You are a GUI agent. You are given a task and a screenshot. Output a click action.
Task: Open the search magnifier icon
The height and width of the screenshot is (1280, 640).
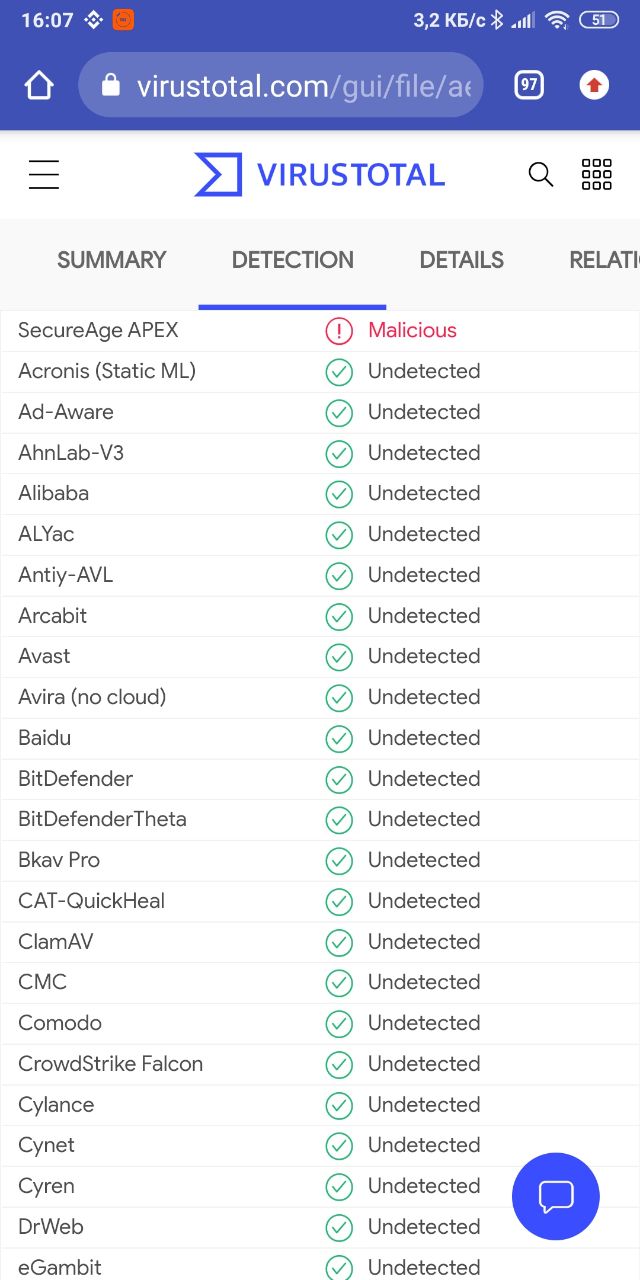coord(541,175)
